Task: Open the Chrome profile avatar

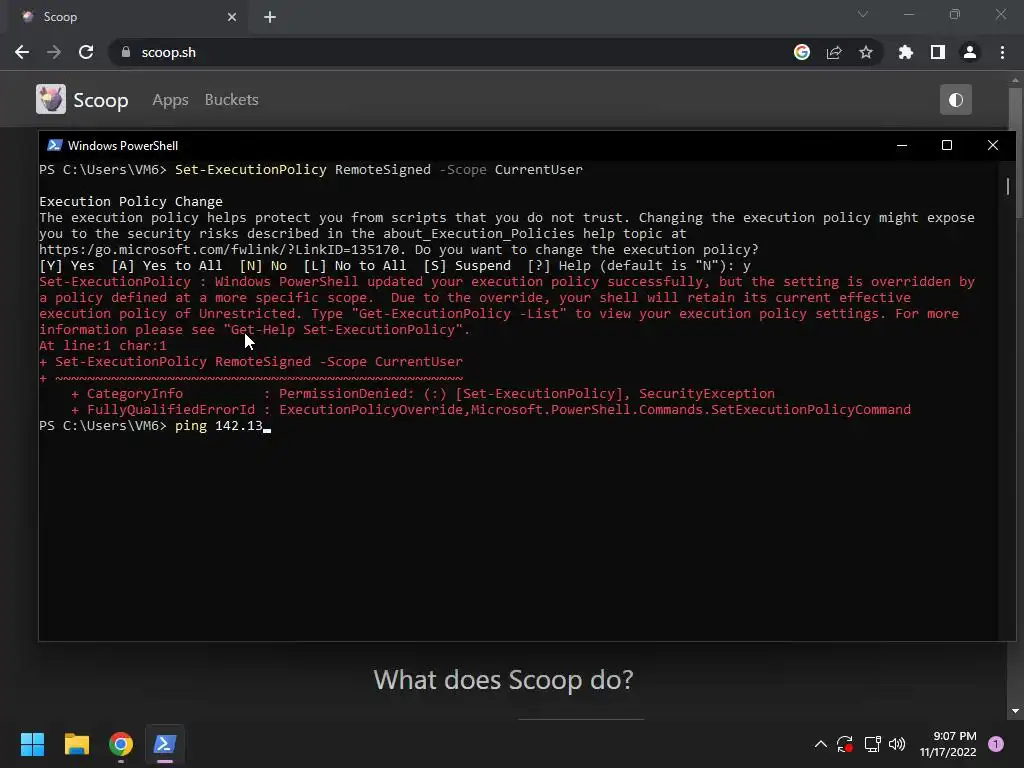Action: point(970,52)
